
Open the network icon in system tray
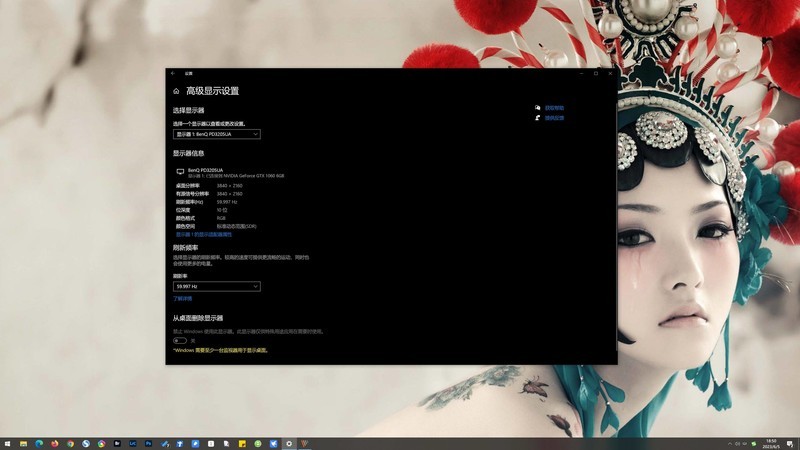click(744, 444)
